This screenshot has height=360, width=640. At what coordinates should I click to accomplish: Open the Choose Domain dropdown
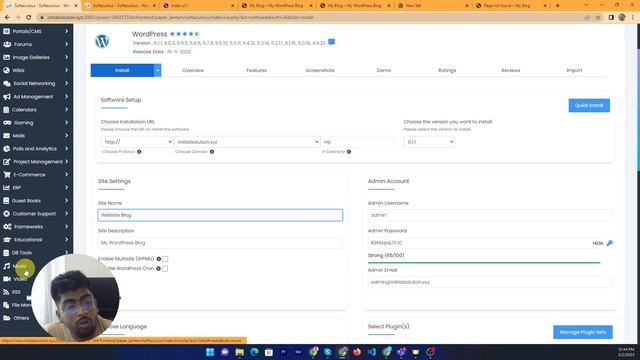(247, 142)
